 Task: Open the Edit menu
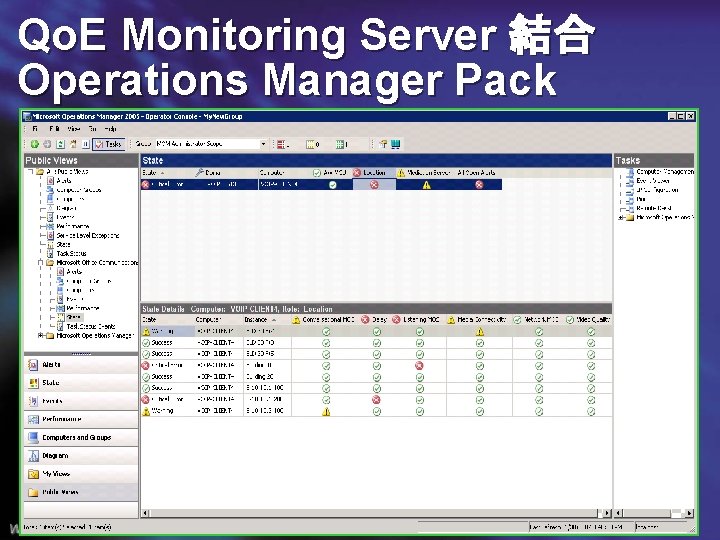pyautogui.click(x=54, y=129)
